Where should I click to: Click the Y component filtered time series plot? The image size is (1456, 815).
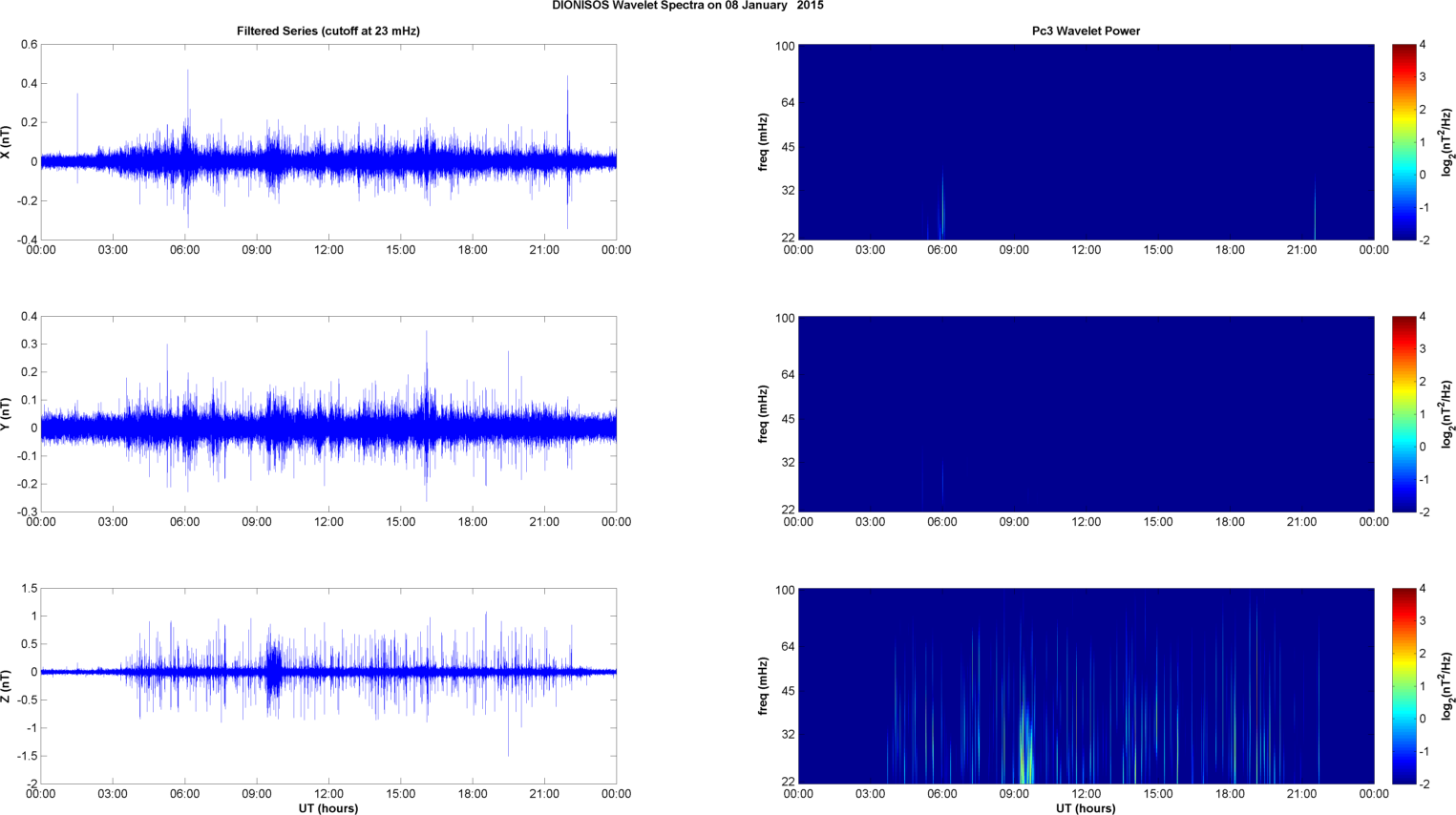click(328, 414)
